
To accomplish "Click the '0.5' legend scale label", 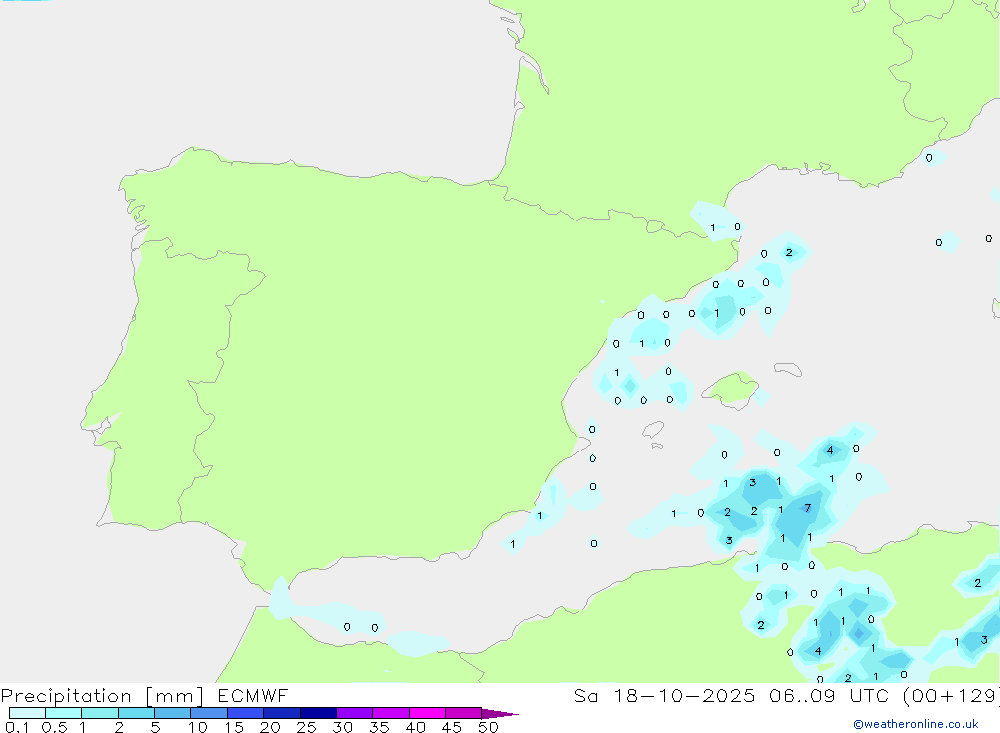I will click(x=54, y=727).
